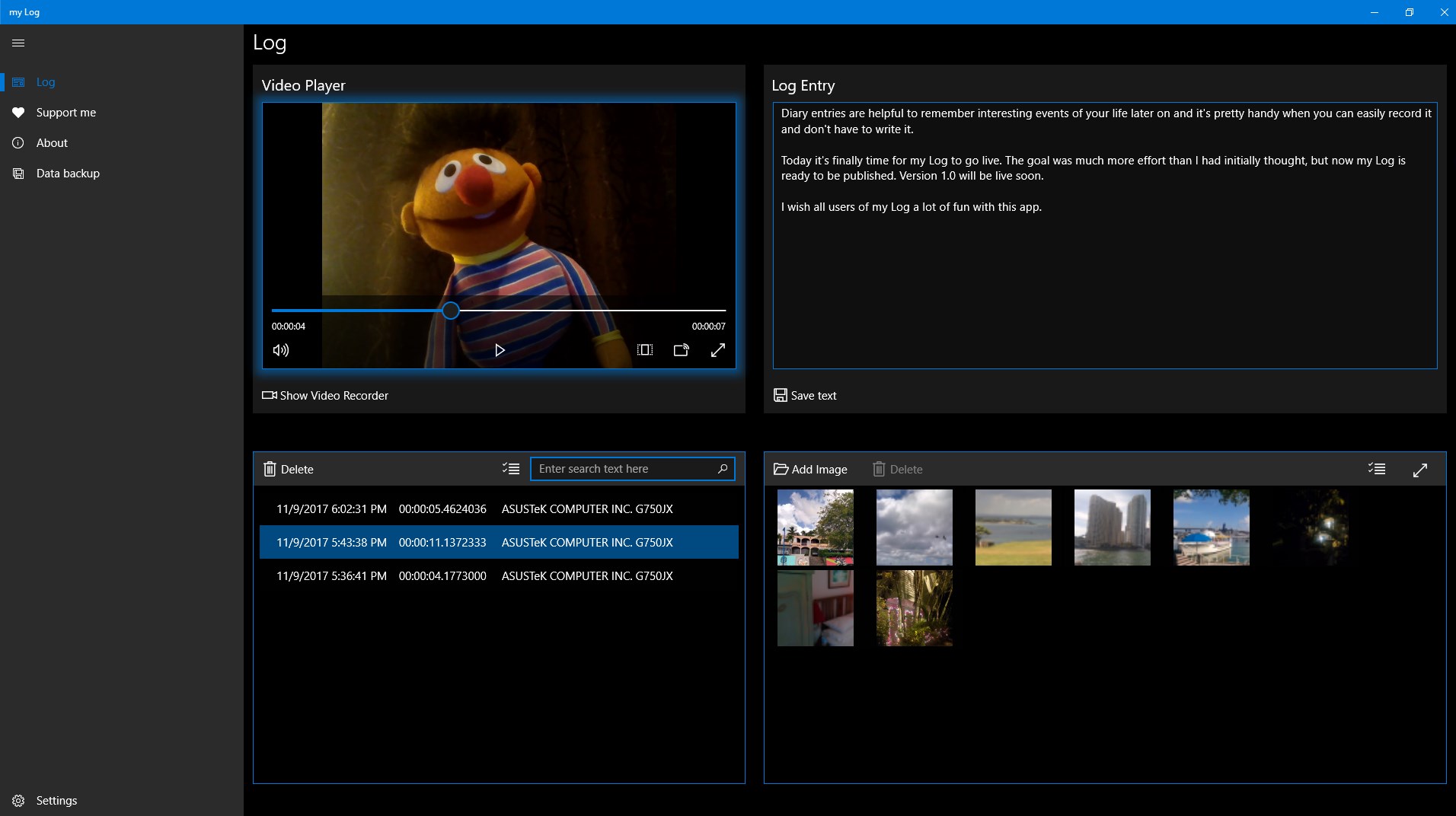Mute the video using volume icon

point(281,350)
